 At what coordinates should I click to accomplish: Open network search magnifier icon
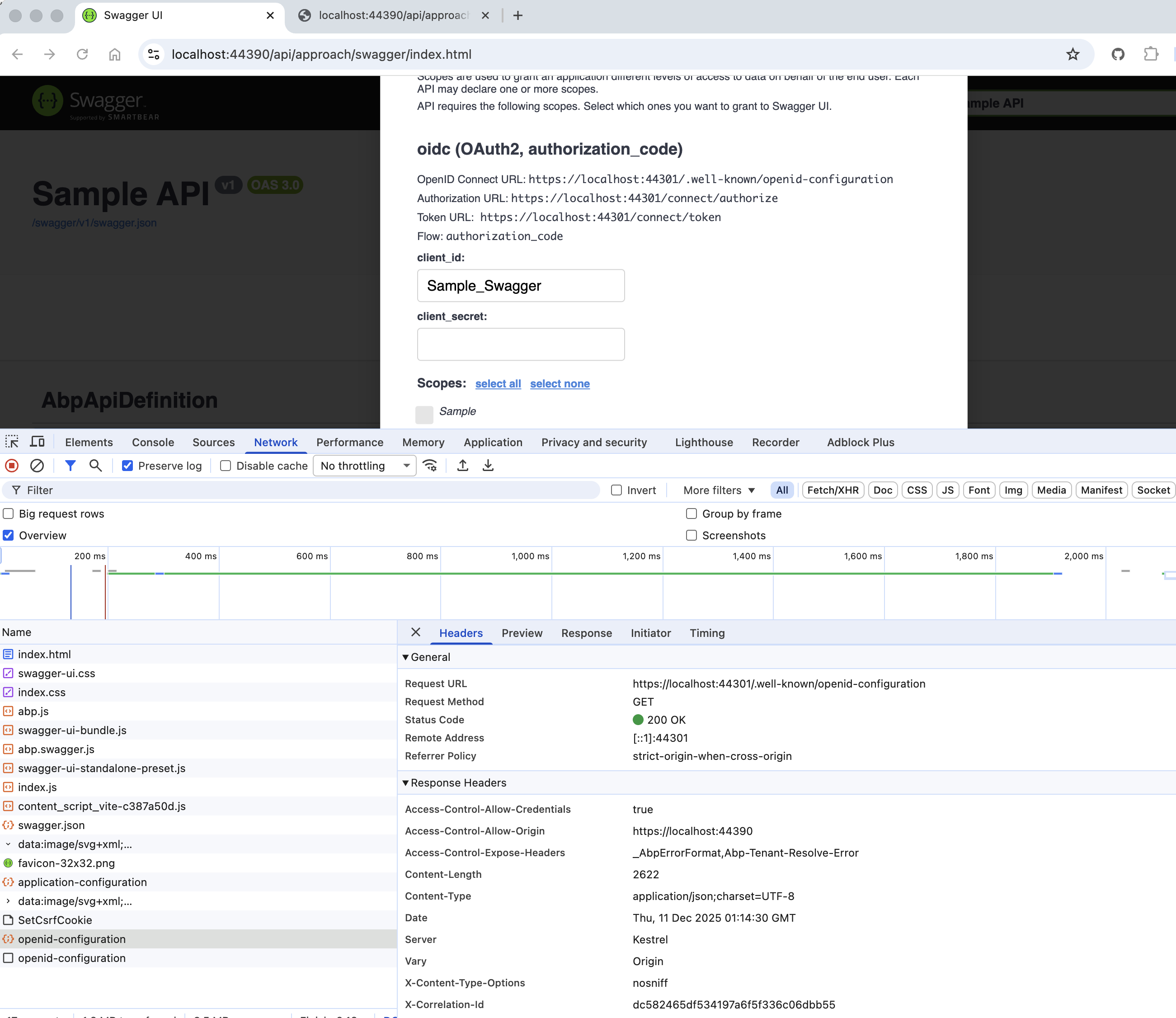click(x=95, y=466)
